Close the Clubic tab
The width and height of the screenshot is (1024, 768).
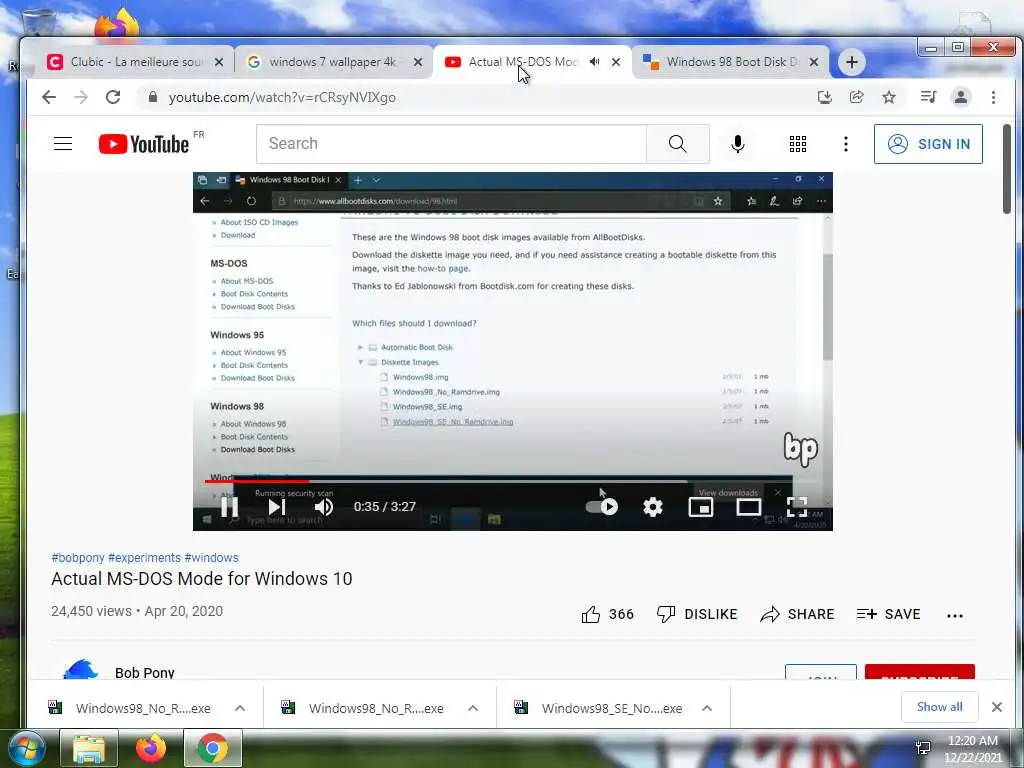[x=219, y=62]
